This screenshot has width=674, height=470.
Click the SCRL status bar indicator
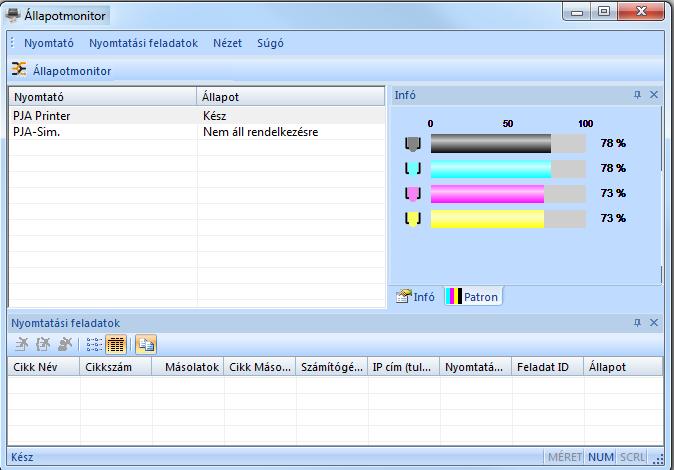(x=632, y=457)
